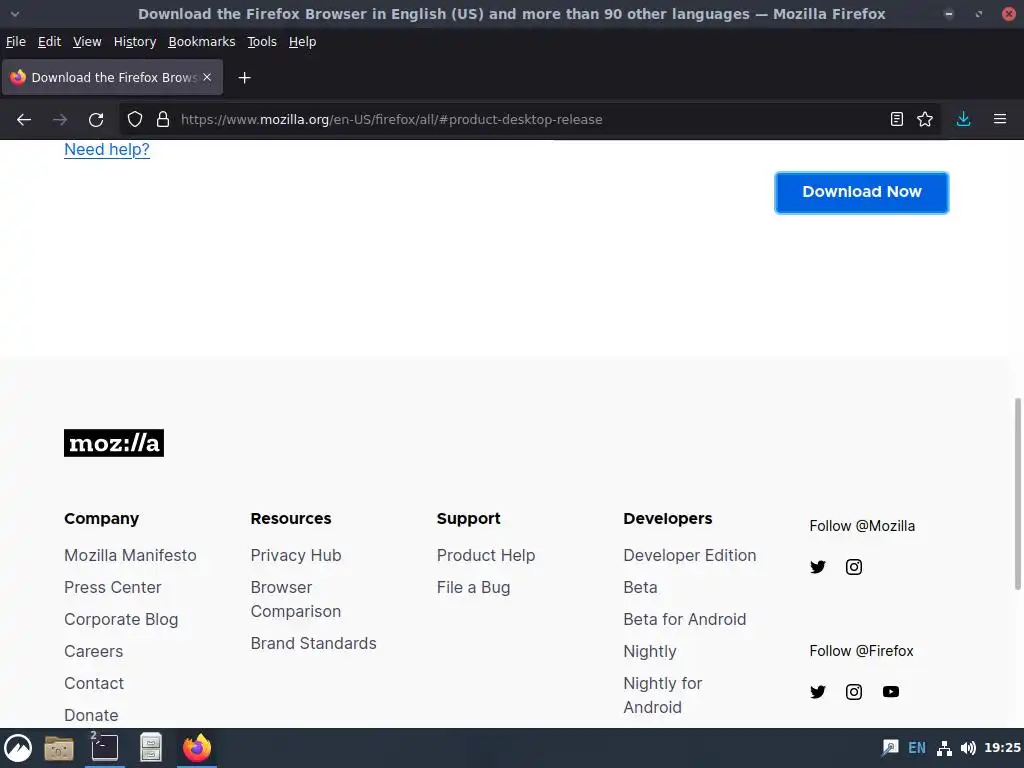Open the Beta link
The width and height of the screenshot is (1024, 768).
coord(640,587)
